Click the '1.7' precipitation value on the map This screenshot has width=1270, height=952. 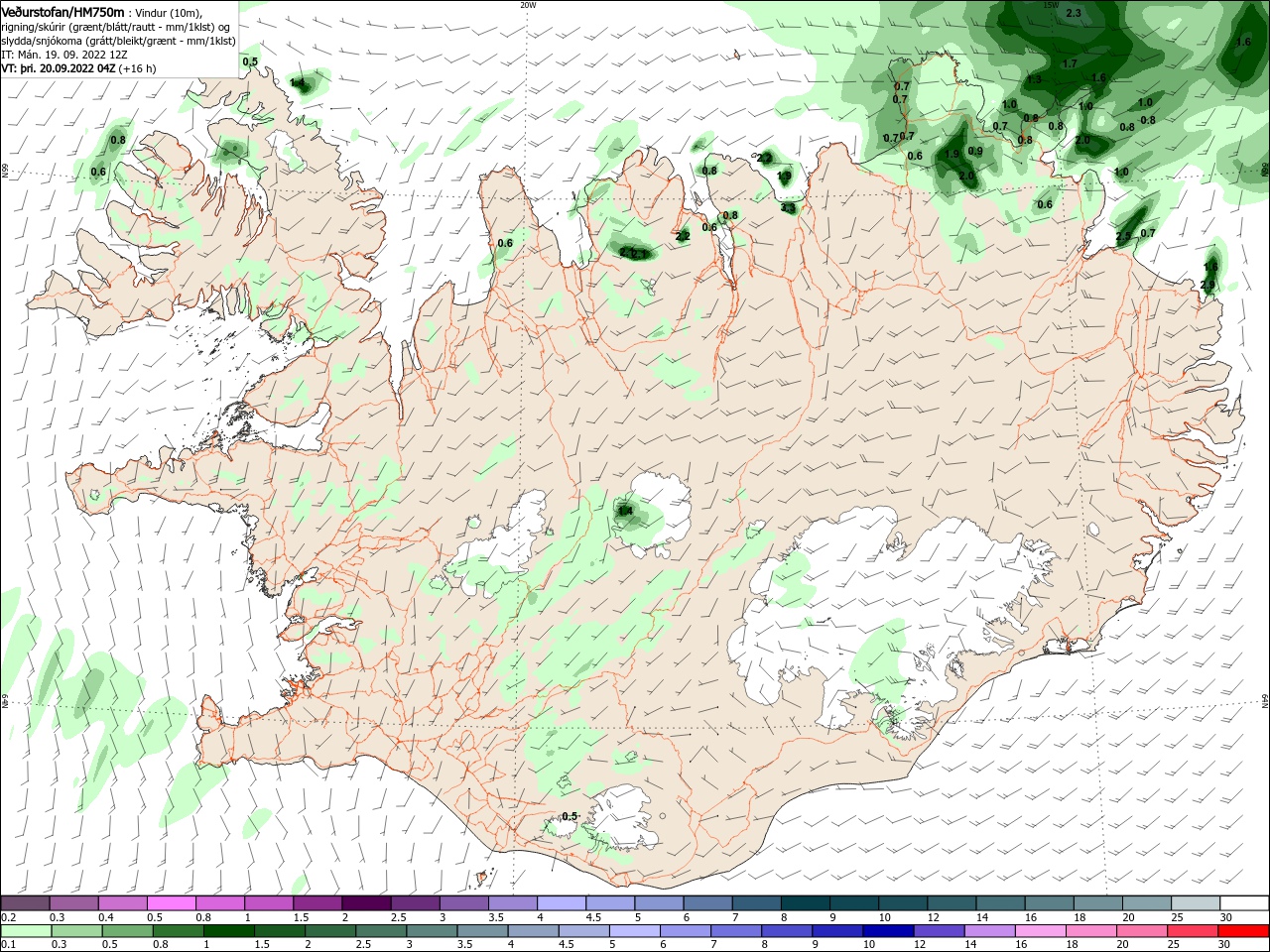coord(1070,63)
